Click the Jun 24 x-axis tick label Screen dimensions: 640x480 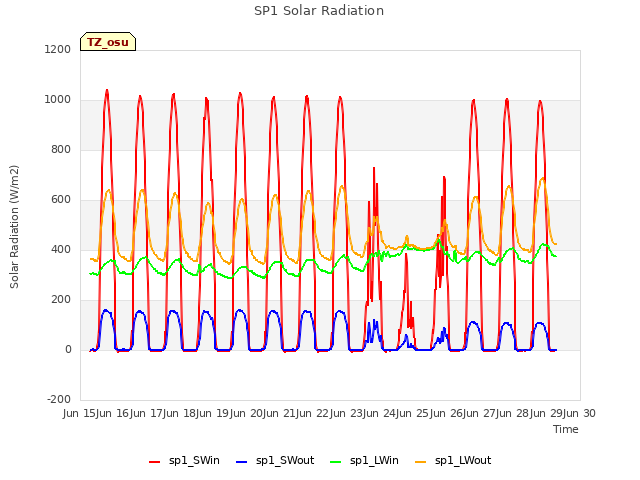point(380,413)
